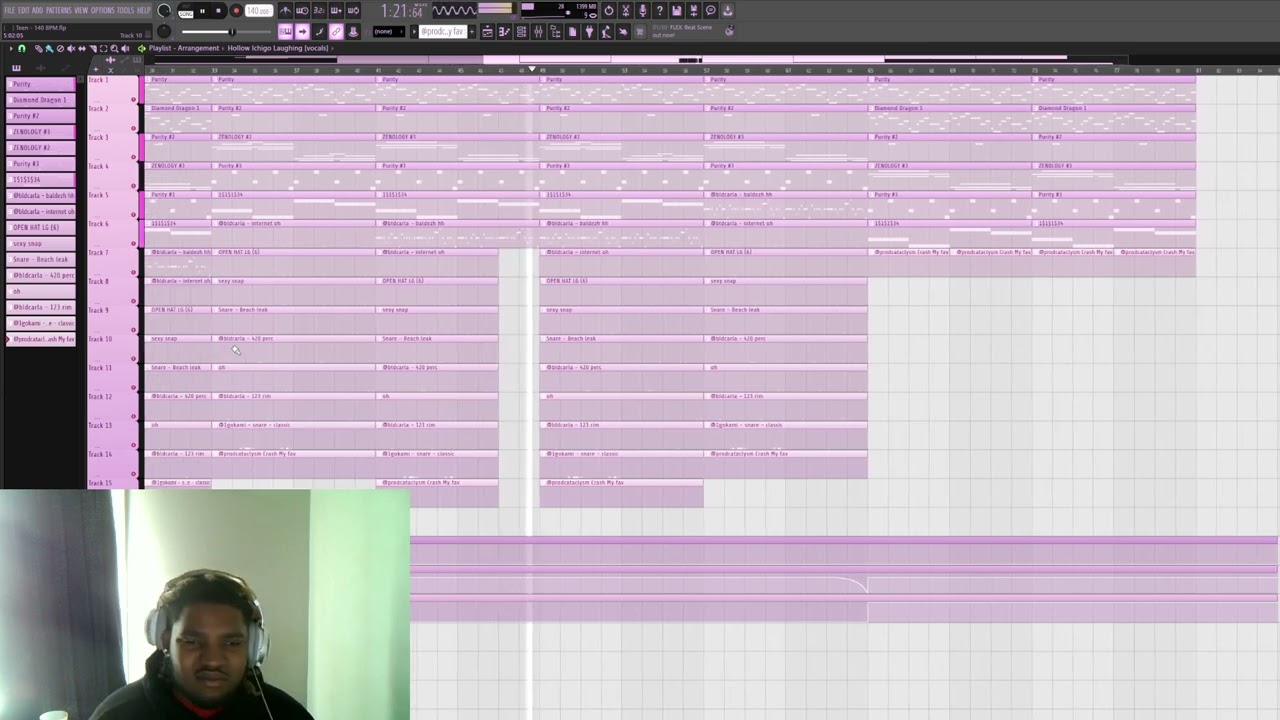Select the playlist Draw pencil tool
This screenshot has width=1280, height=720.
click(x=39, y=48)
